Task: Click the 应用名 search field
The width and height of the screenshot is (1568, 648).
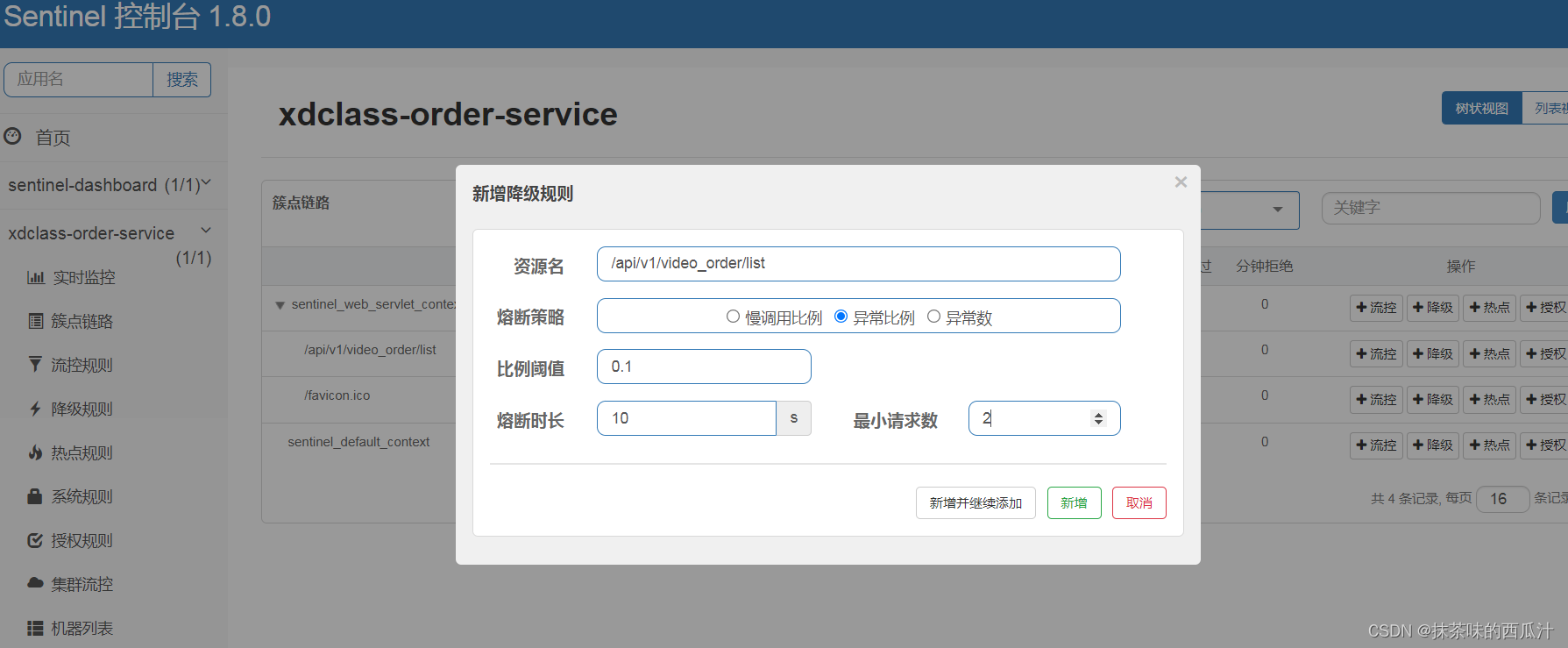Action: (x=79, y=80)
